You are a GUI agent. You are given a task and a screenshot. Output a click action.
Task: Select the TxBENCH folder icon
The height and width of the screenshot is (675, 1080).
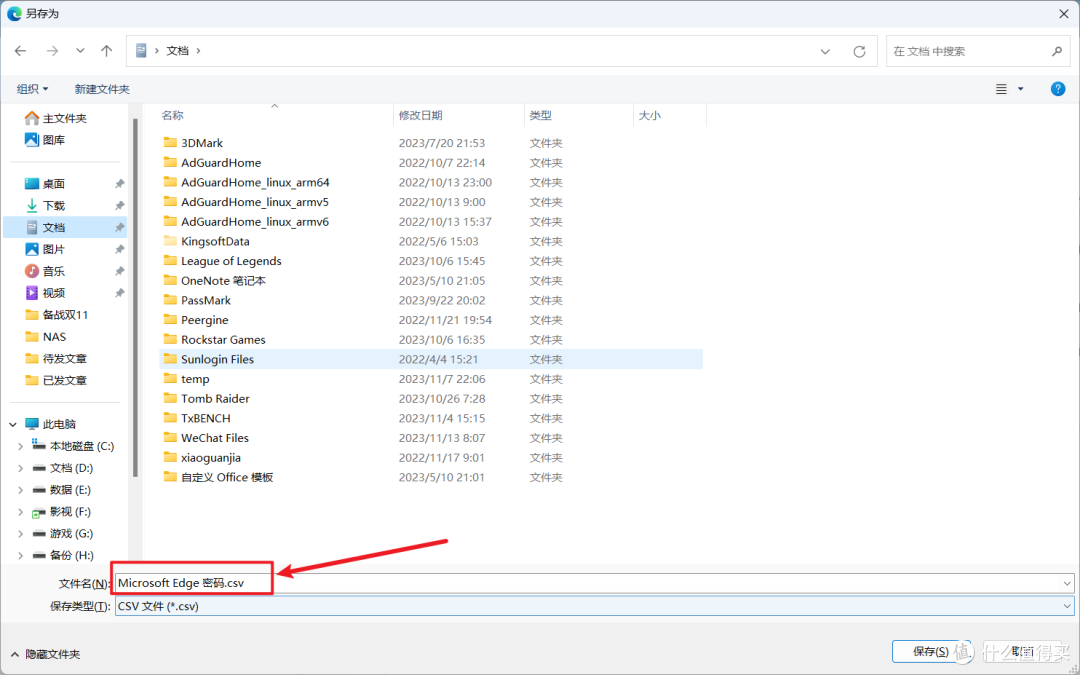pyautogui.click(x=170, y=417)
